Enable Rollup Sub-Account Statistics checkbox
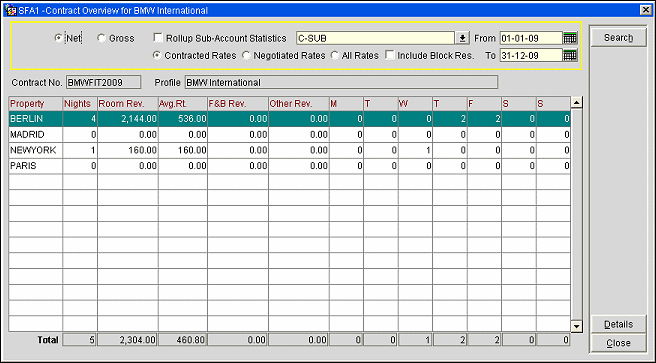This screenshot has height=363, width=656. [158, 38]
